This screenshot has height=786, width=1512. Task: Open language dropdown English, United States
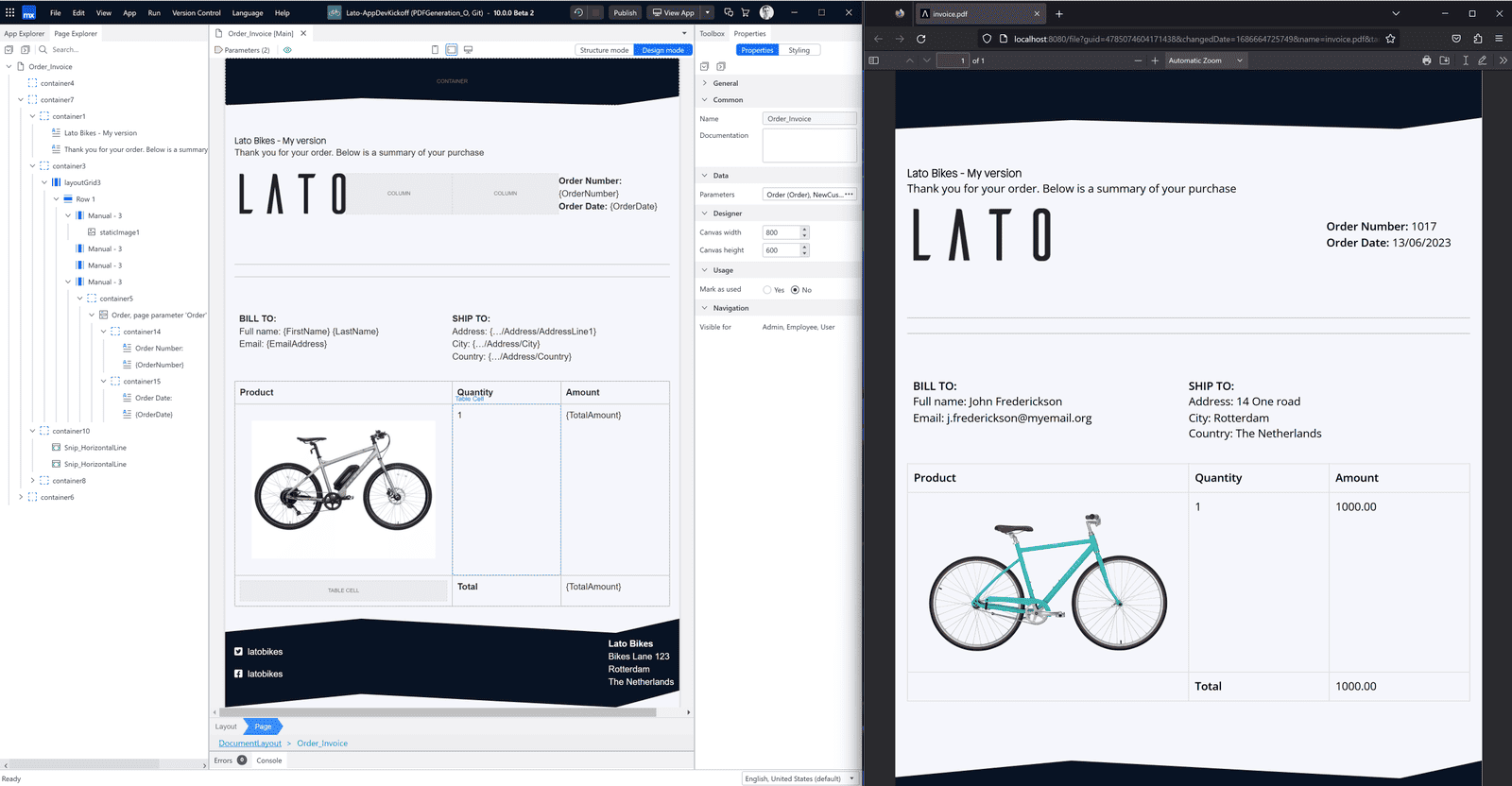point(799,778)
